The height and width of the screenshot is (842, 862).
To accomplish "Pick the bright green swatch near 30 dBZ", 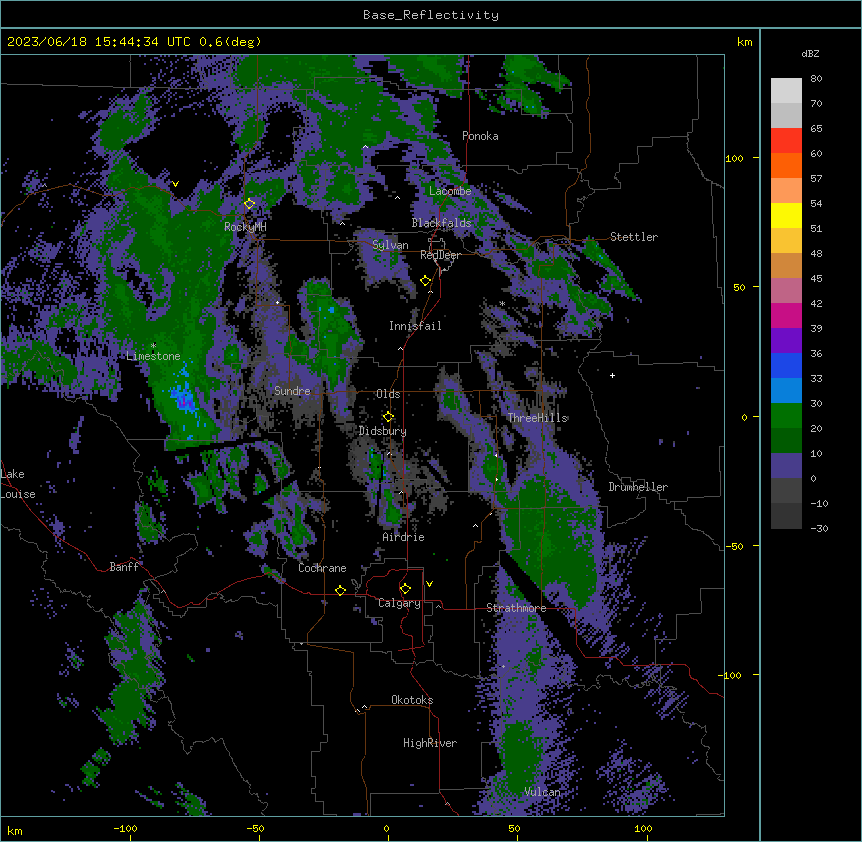I will pos(786,416).
